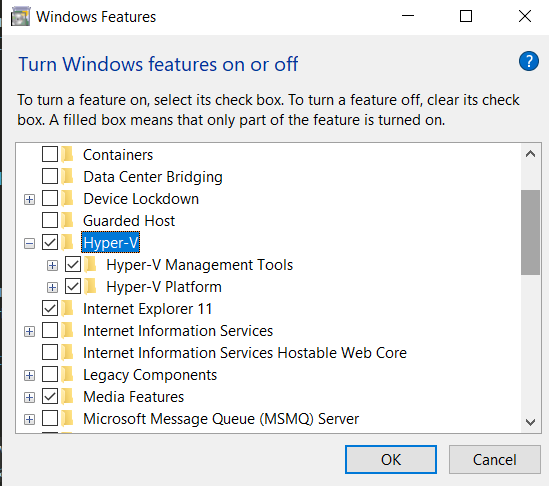Enable the Guarded Host checkbox
This screenshot has width=549, height=486.
pyautogui.click(x=50, y=220)
